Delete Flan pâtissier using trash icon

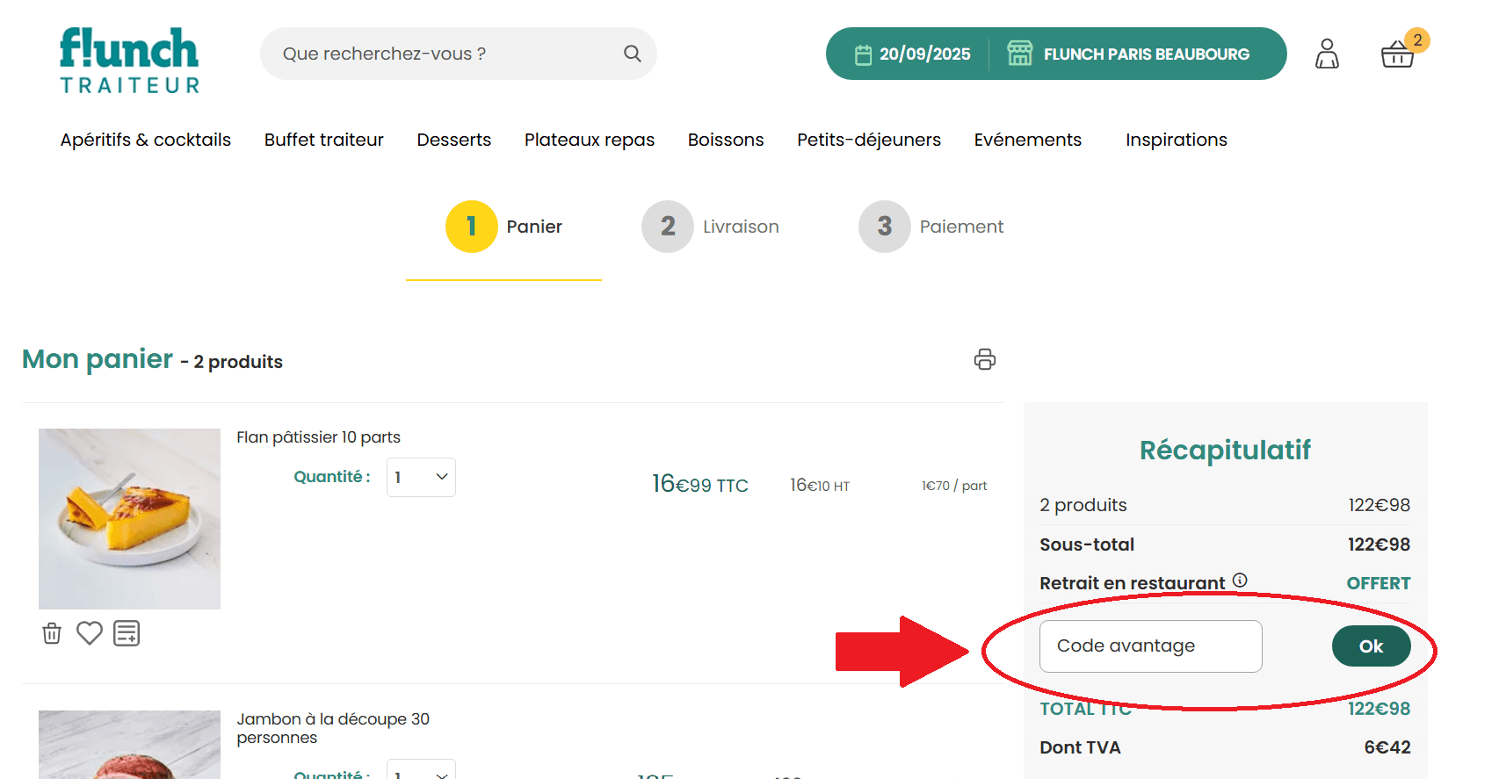(52, 633)
